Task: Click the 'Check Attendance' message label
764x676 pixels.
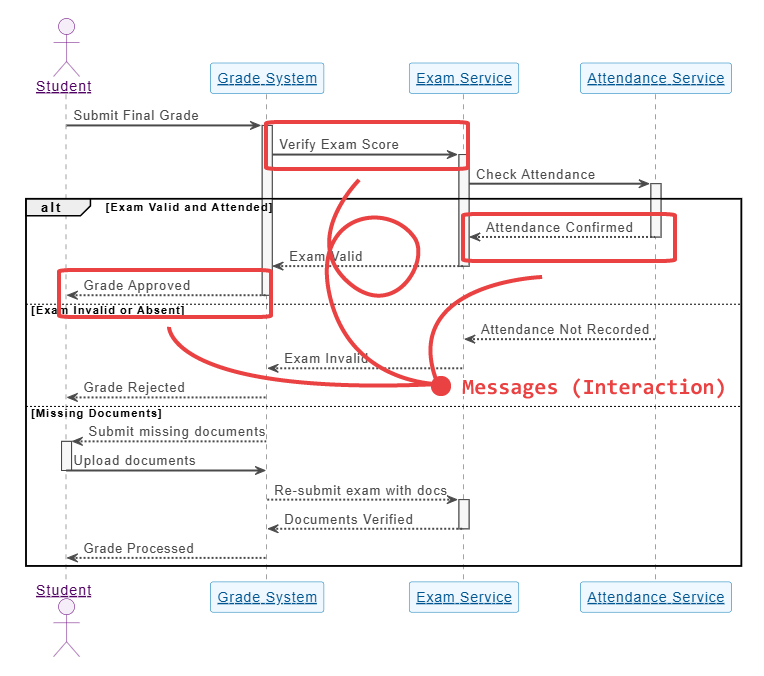Action: (535, 174)
